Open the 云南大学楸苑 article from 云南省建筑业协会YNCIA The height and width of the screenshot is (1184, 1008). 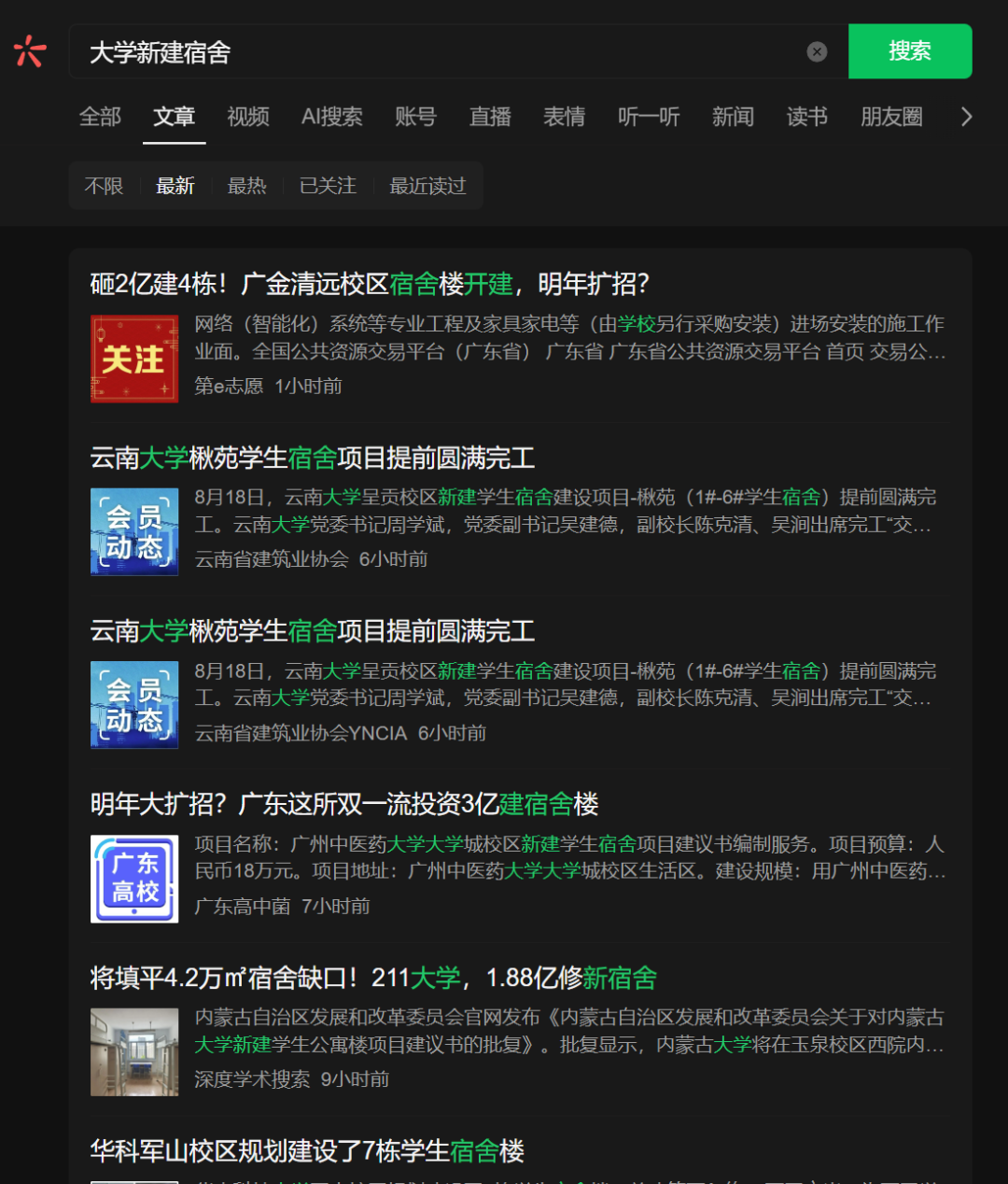[x=313, y=631]
